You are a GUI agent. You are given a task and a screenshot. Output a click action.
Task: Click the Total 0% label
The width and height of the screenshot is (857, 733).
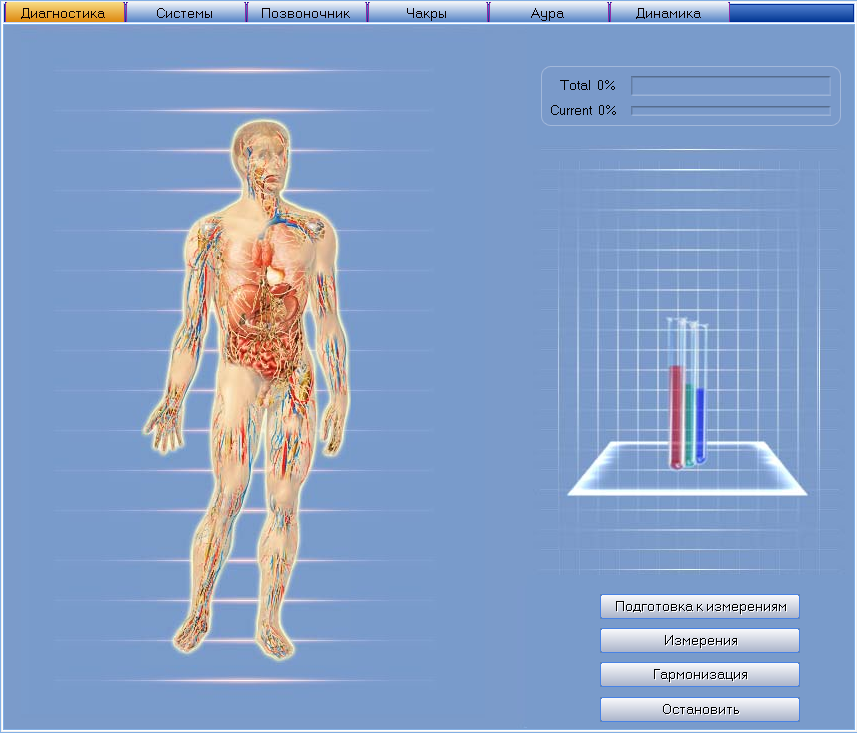point(588,85)
